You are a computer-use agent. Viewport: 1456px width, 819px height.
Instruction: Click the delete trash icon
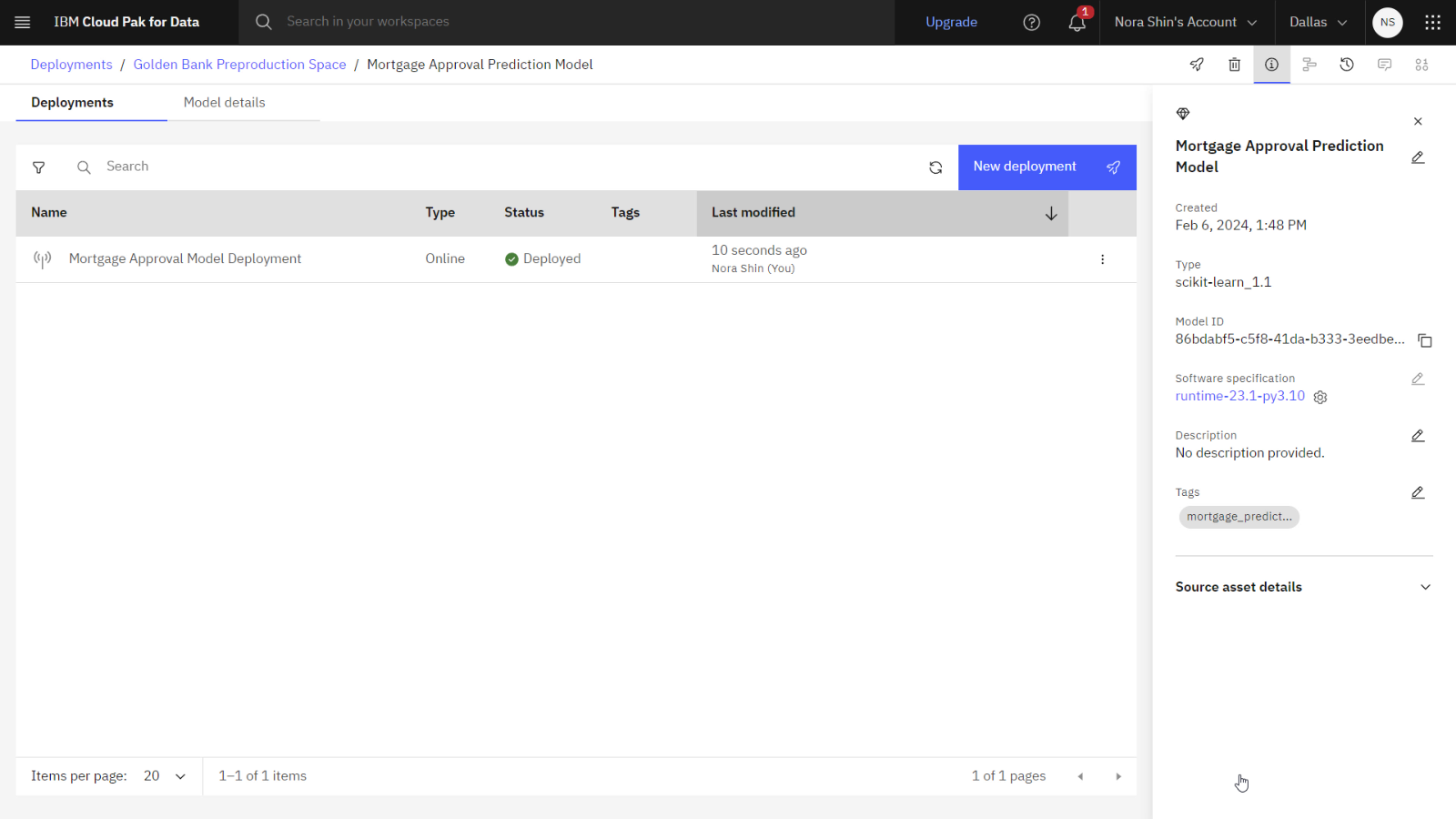(x=1234, y=65)
